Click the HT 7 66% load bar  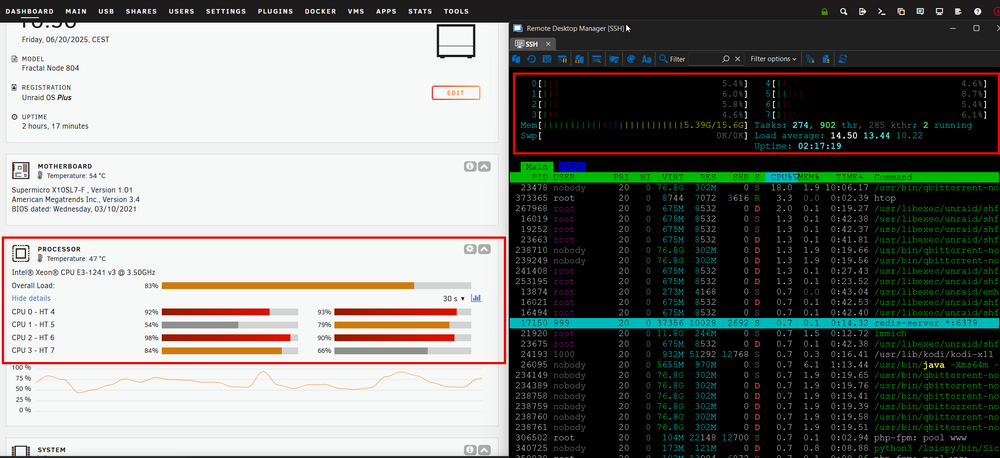point(402,351)
